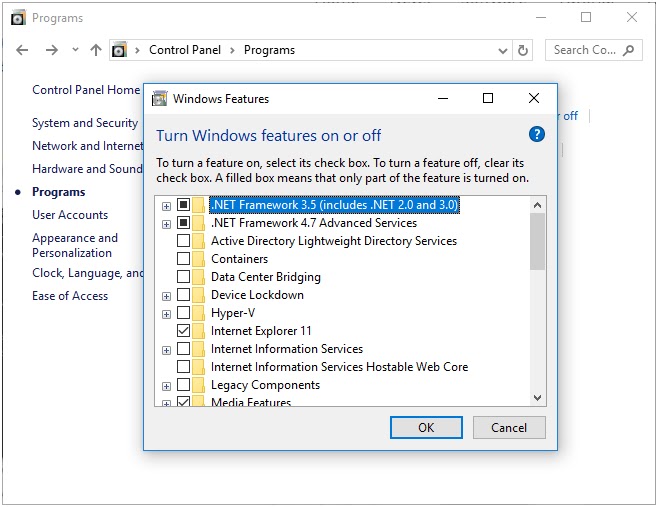Click scroll down arrow in features list
The image size is (658, 507).
coord(538,397)
